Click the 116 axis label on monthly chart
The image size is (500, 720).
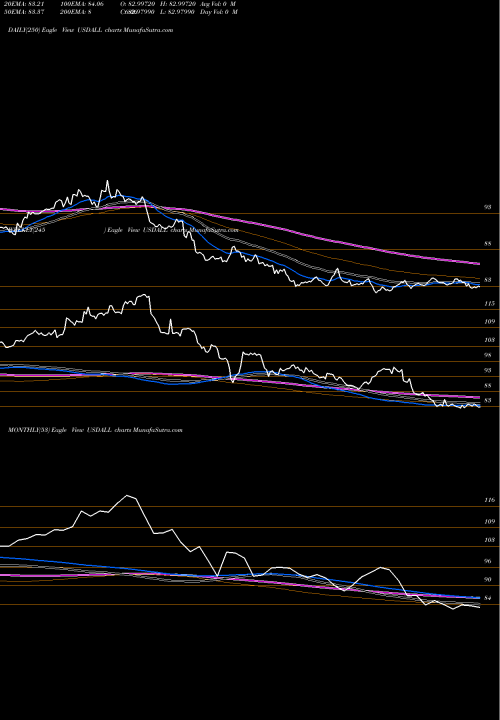489,500
